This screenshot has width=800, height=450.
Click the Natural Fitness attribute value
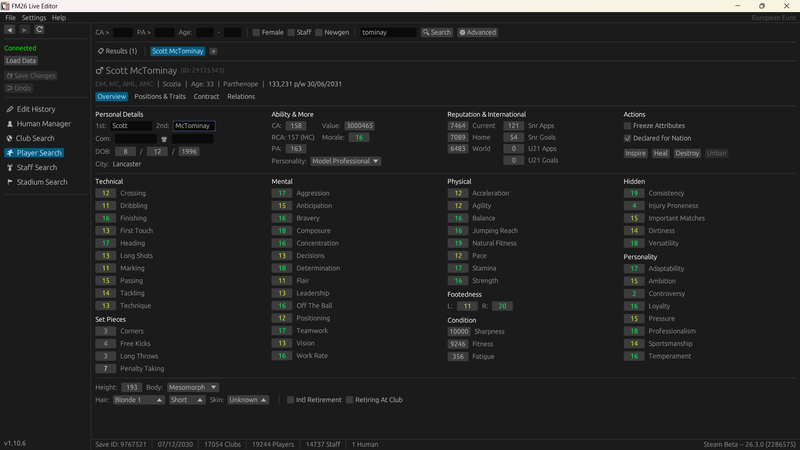(x=458, y=243)
